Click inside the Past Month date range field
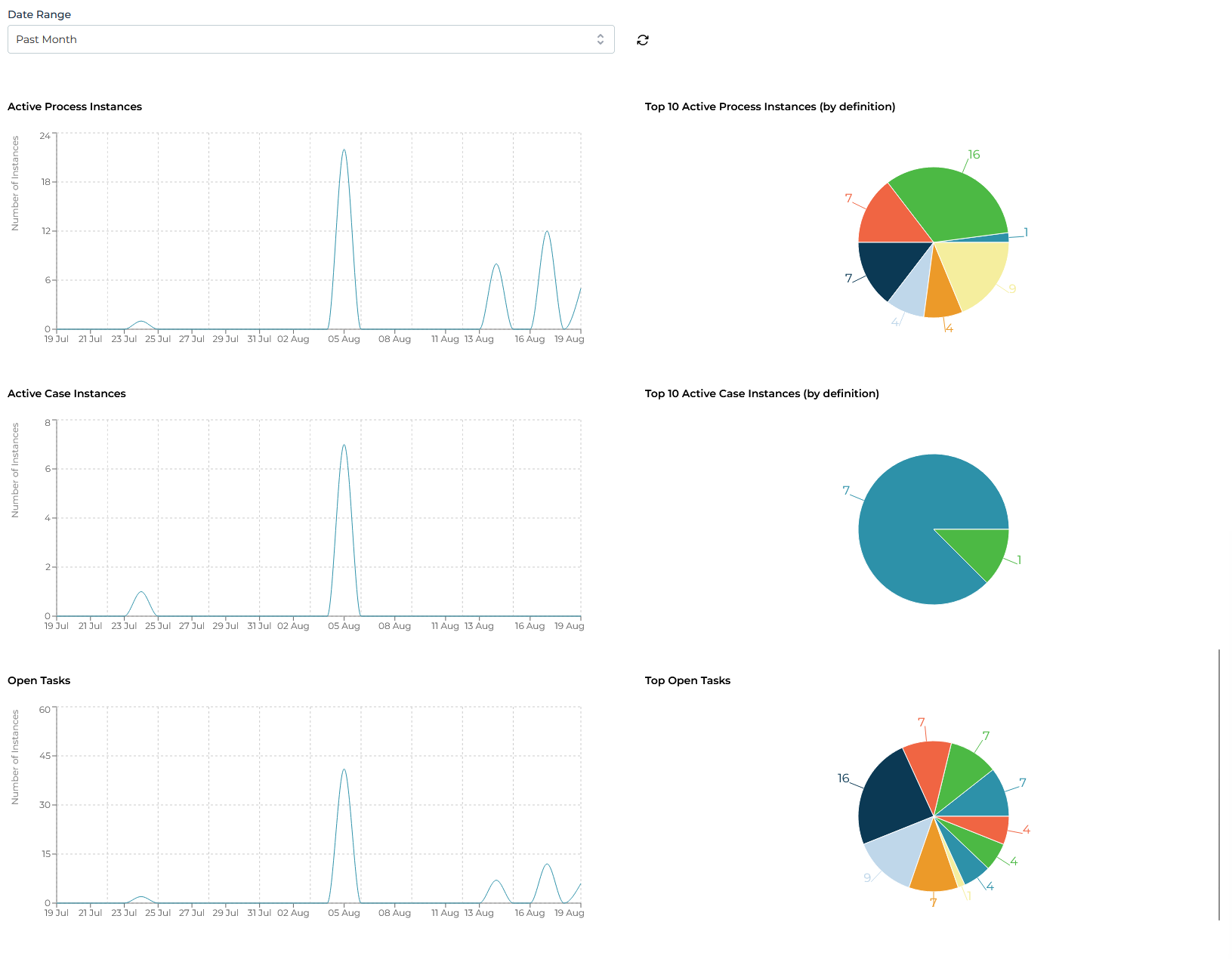Screen dimensions: 1232x959 [302, 39]
